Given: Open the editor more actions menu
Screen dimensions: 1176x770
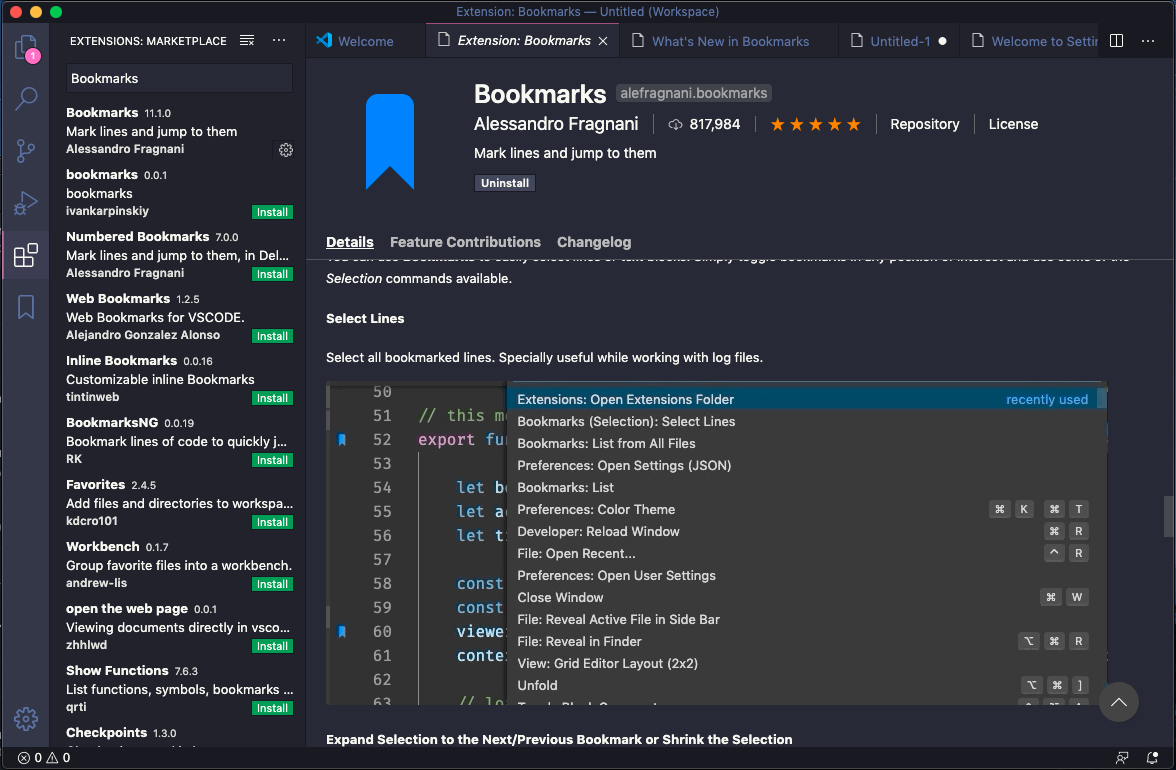Looking at the screenshot, I should pos(1148,41).
